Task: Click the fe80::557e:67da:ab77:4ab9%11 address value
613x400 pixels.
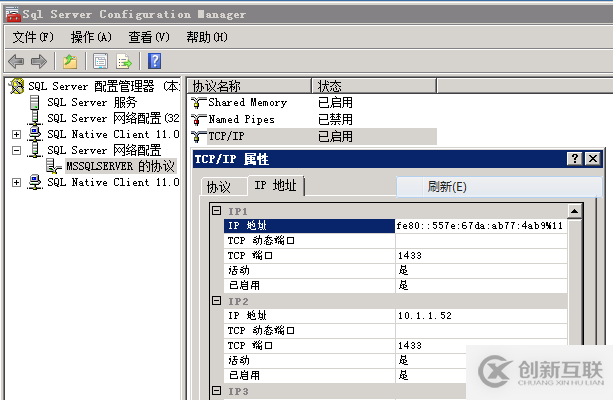Action: click(480, 226)
